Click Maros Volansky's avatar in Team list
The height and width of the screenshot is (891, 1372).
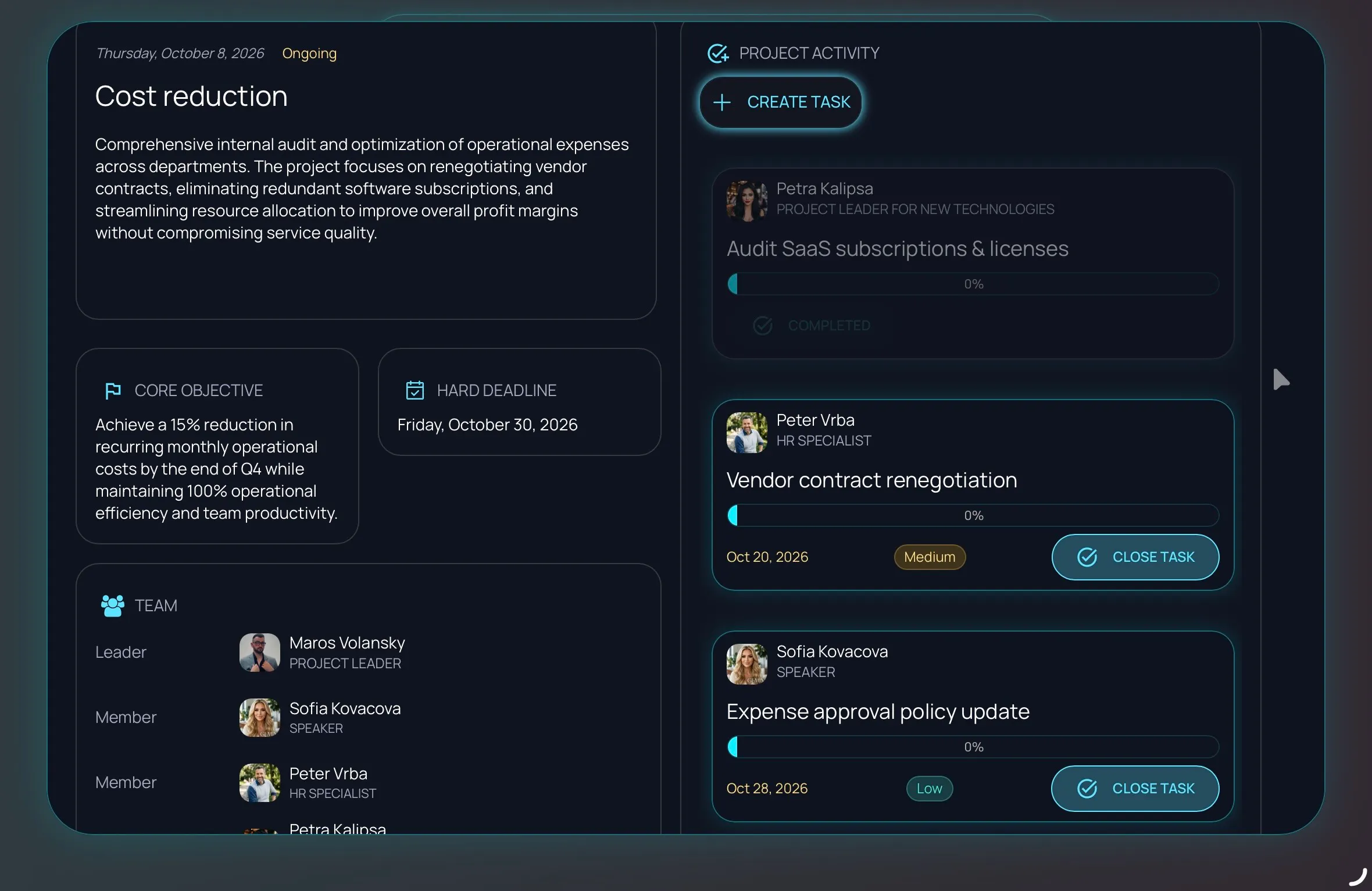coord(260,653)
